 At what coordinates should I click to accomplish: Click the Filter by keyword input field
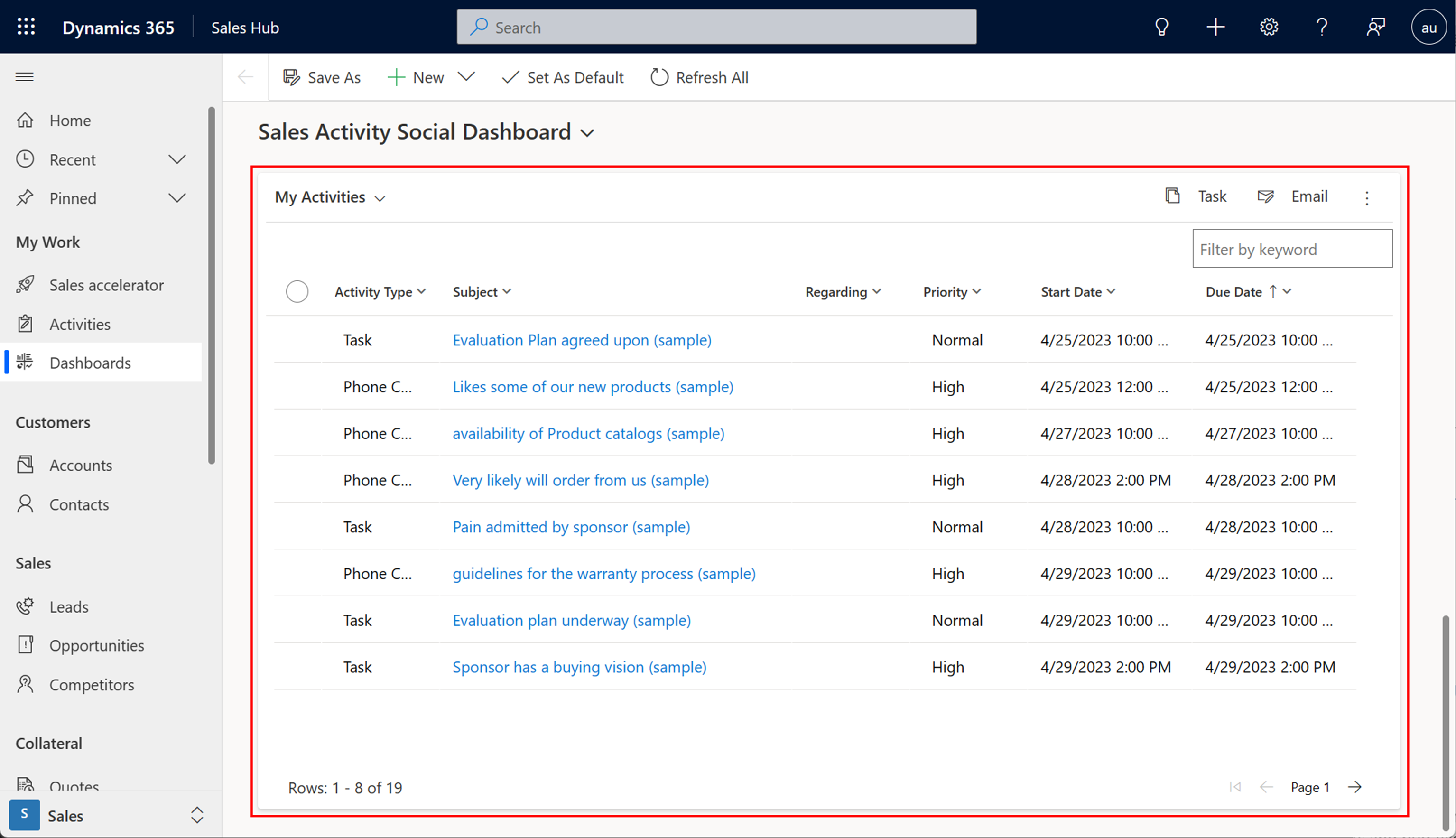tap(1292, 249)
